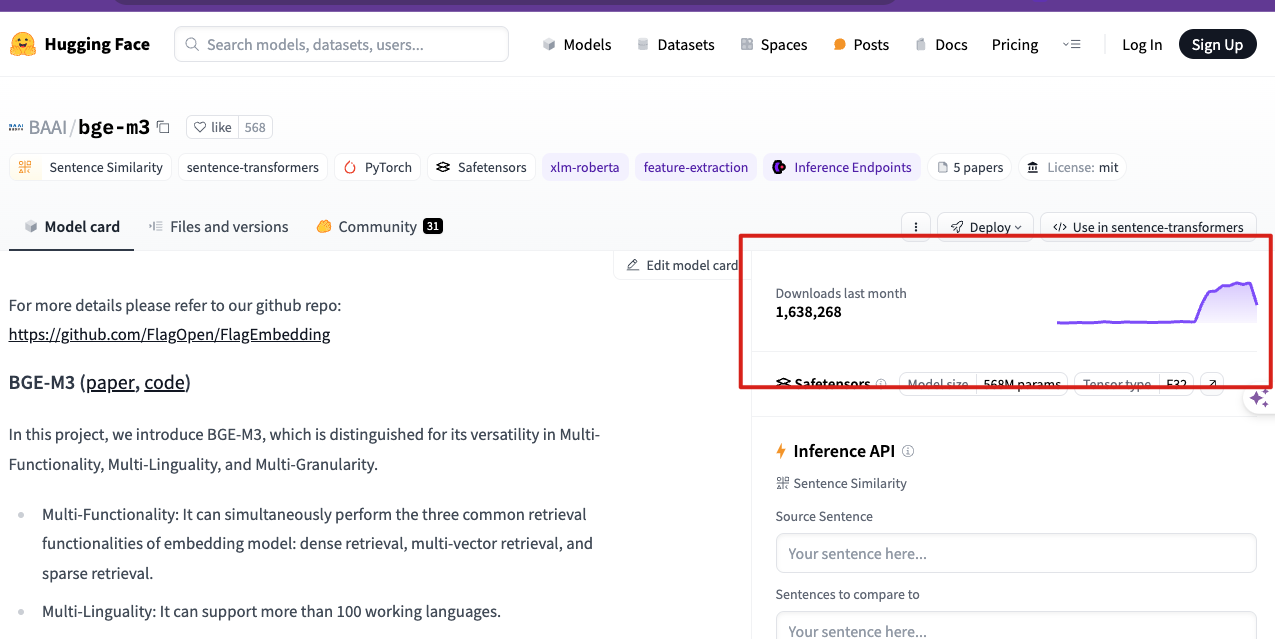Open the Community tab
This screenshot has height=639, width=1275.
(x=378, y=227)
